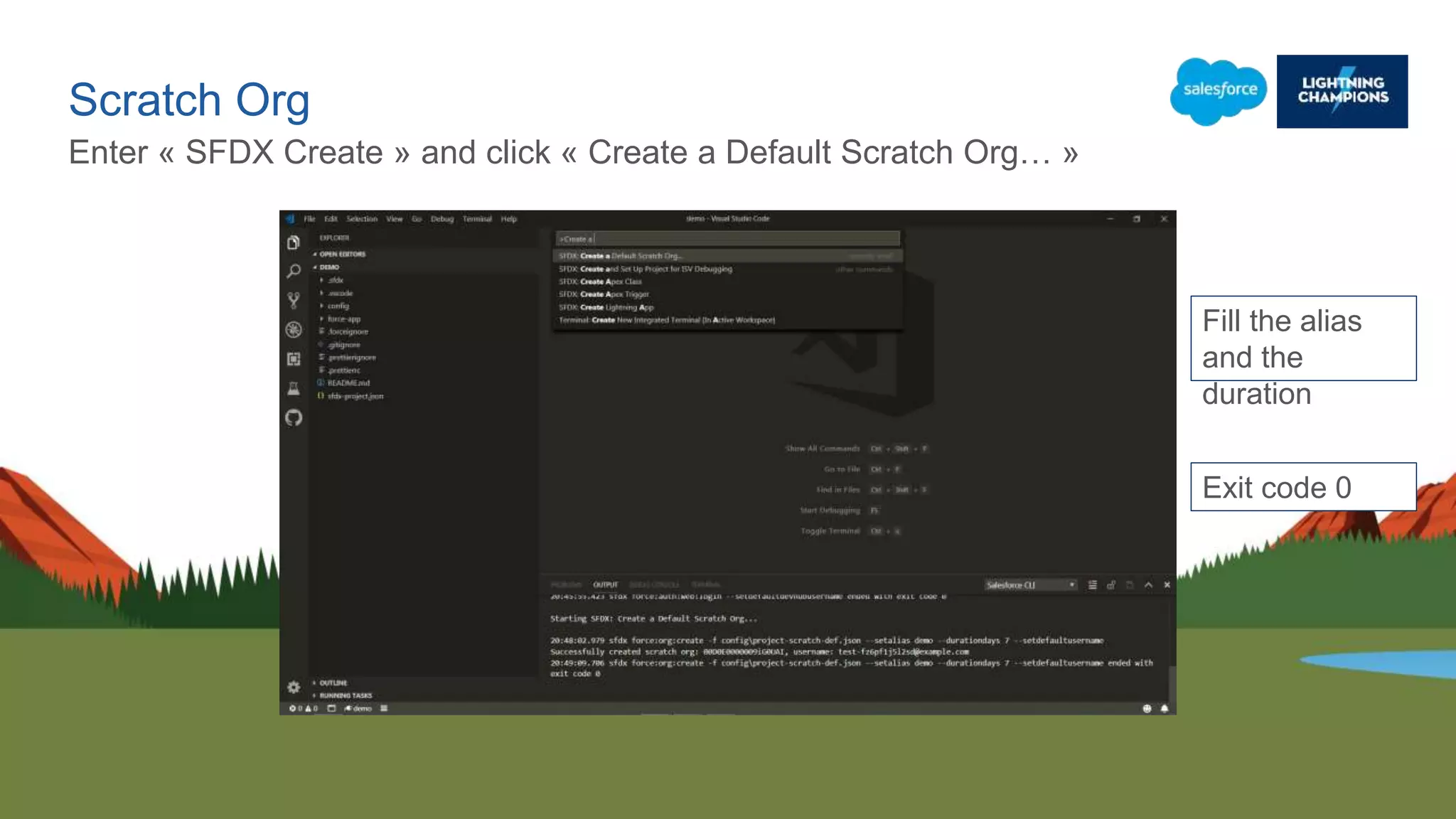Switch to the OUTPUT panel tab
The image size is (1456, 819).
pyautogui.click(x=606, y=585)
